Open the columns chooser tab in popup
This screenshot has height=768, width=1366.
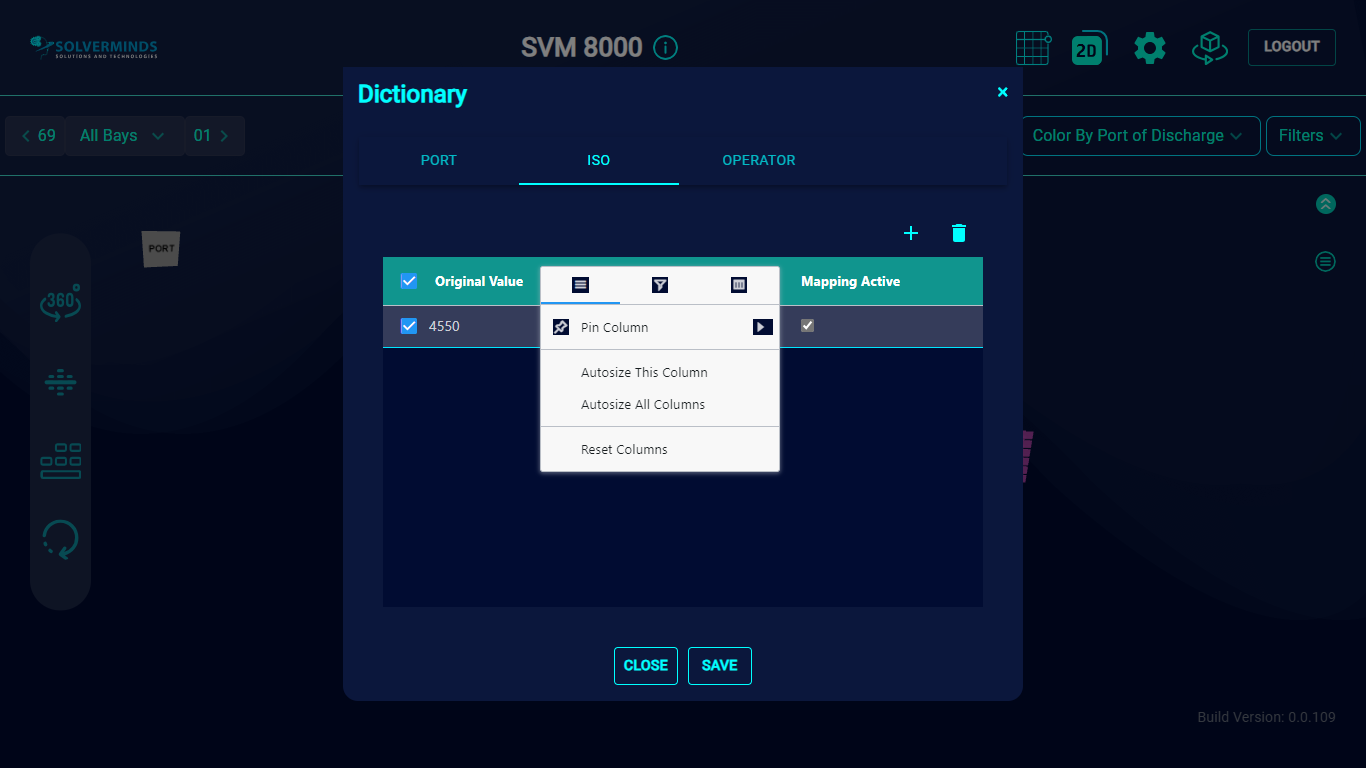click(739, 285)
